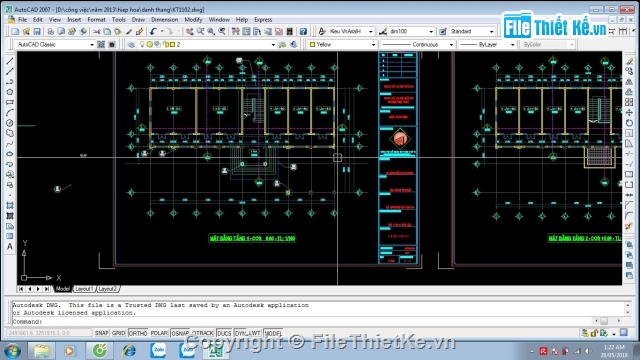
Task: Open Internet Explorer from the taskbar
Action: click(129, 351)
